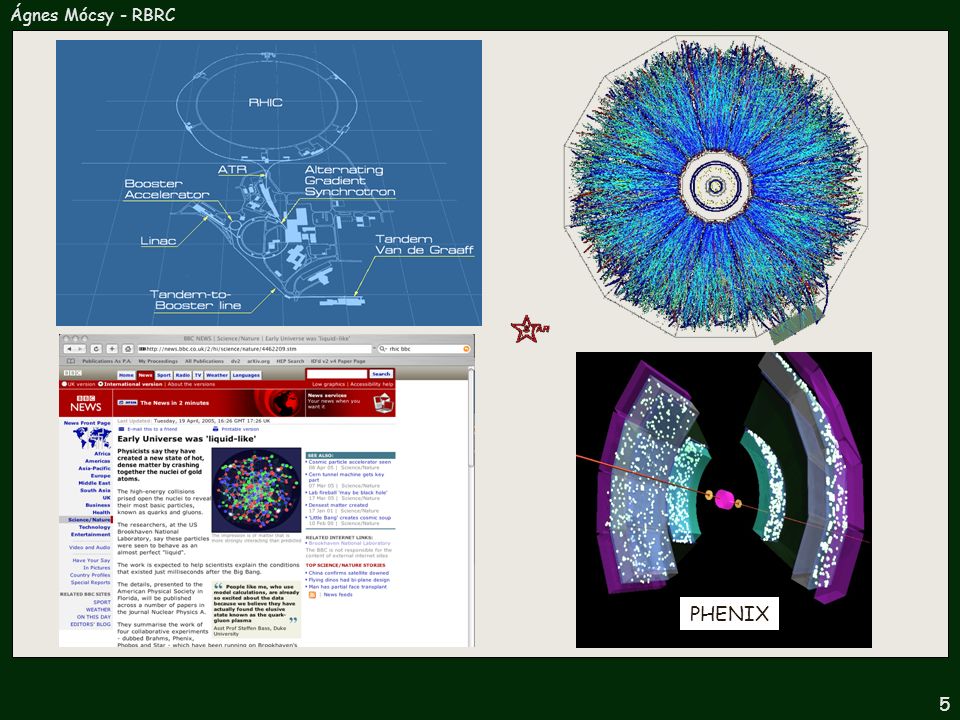Click the STAR collision tracks image

click(716, 187)
